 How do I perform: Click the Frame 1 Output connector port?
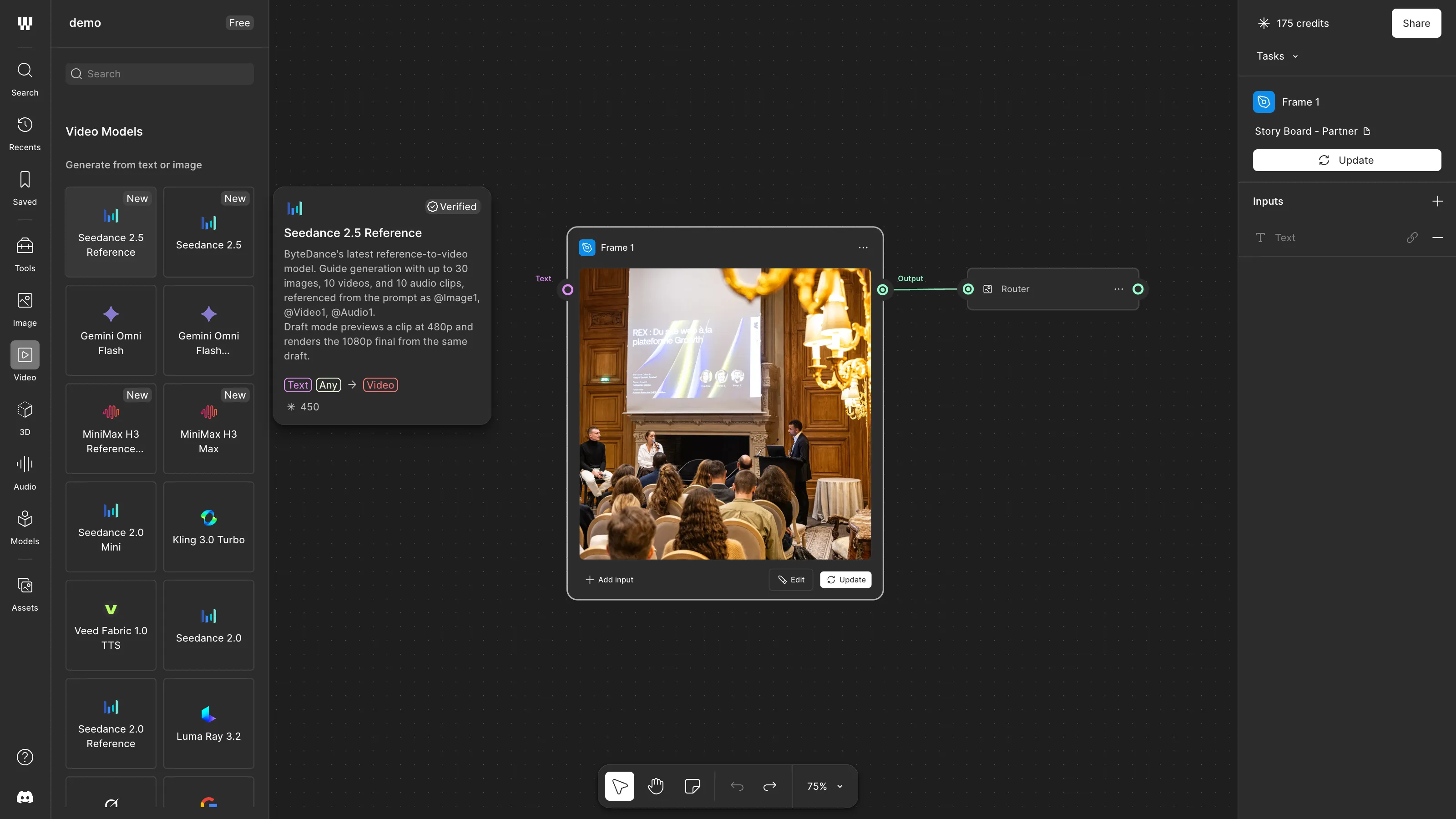pyautogui.click(x=882, y=290)
